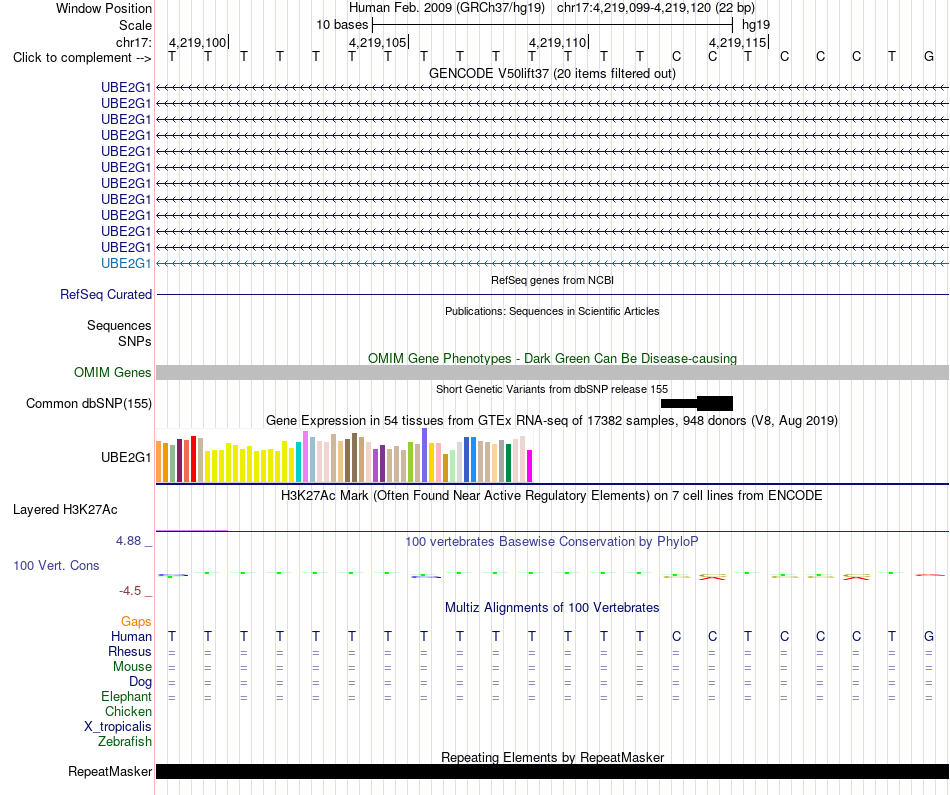Click the 'Human Feb. 2009 (GRCh37/hg19)' header text
Viewport: 950px width, 795px height.
point(447,8)
